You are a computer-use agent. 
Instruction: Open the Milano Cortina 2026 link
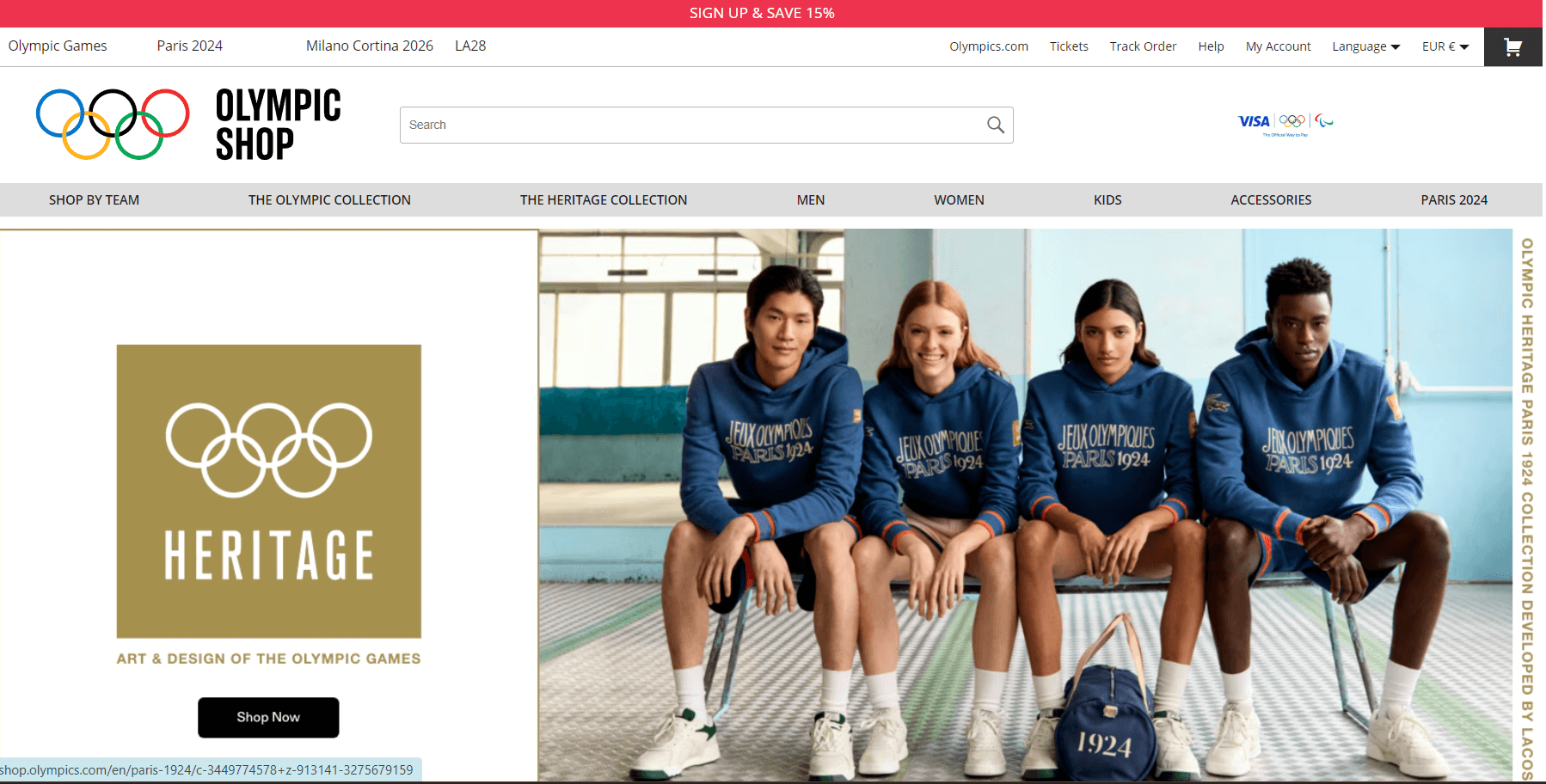tap(370, 46)
